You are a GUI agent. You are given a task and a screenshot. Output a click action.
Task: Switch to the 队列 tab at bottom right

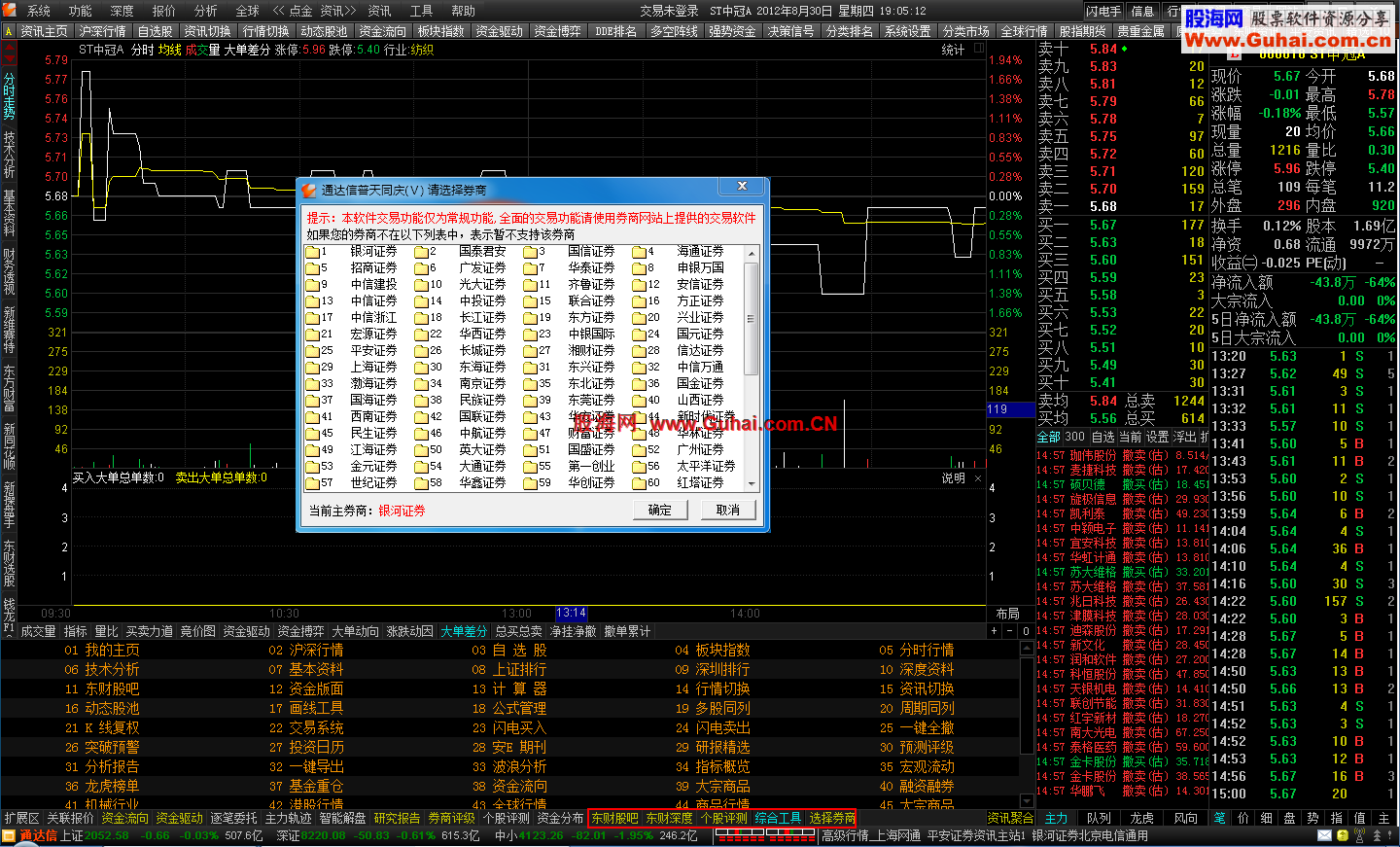coord(1099,819)
